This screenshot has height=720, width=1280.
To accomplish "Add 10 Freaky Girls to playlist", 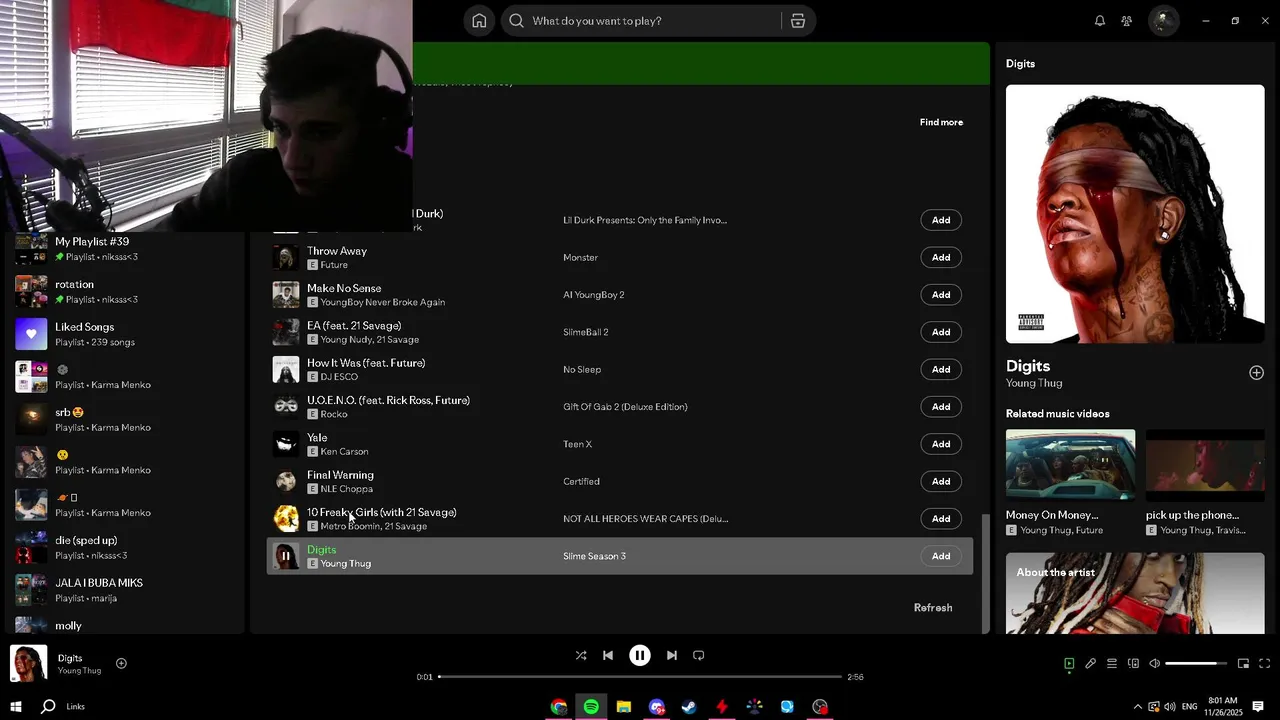I will [941, 519].
